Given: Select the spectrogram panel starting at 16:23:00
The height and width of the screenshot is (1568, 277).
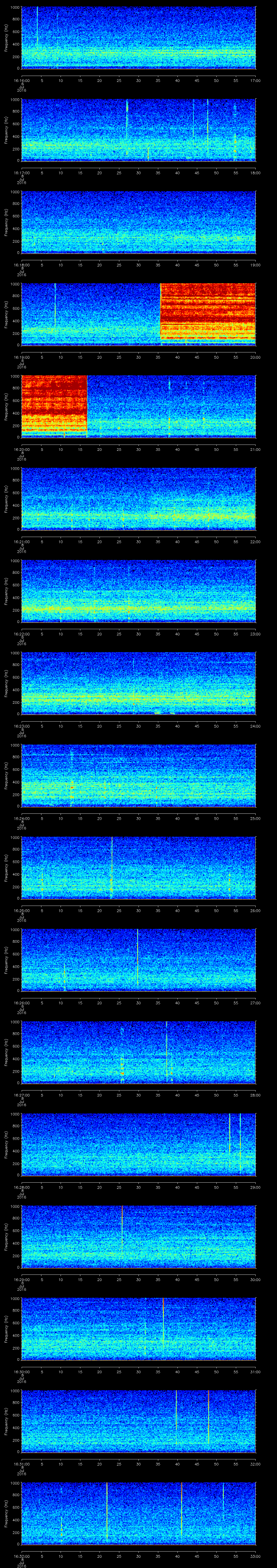Looking at the screenshot, I should pyautogui.click(x=138, y=683).
